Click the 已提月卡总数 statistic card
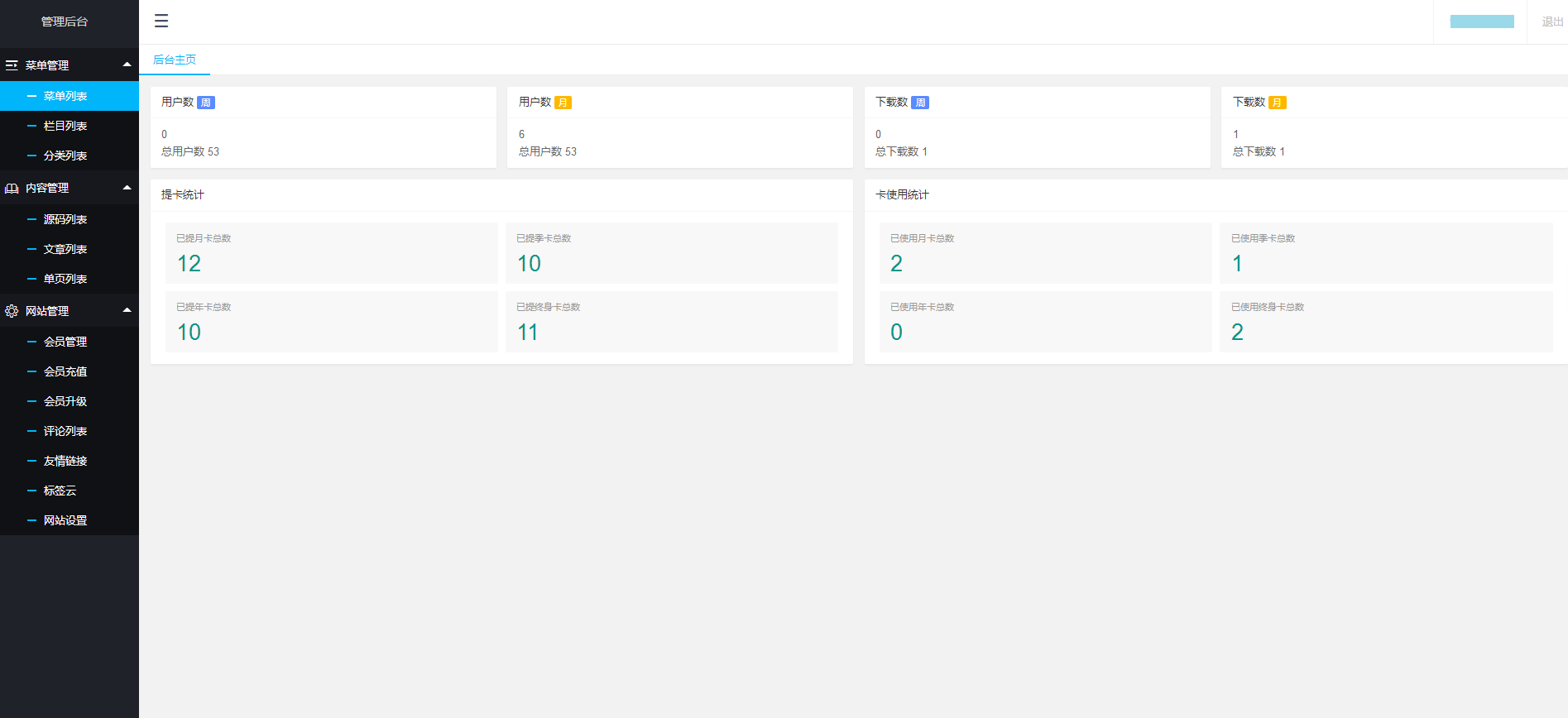1568x718 pixels. [x=331, y=253]
